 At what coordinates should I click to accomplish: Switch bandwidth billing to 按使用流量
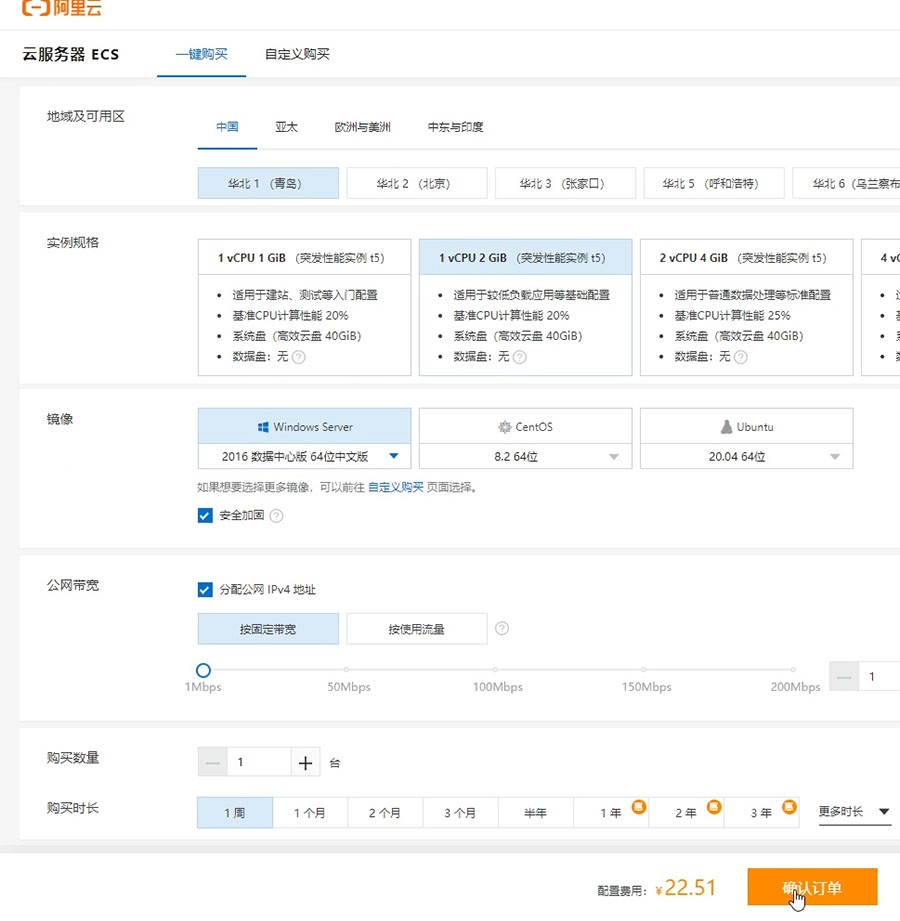click(417, 628)
